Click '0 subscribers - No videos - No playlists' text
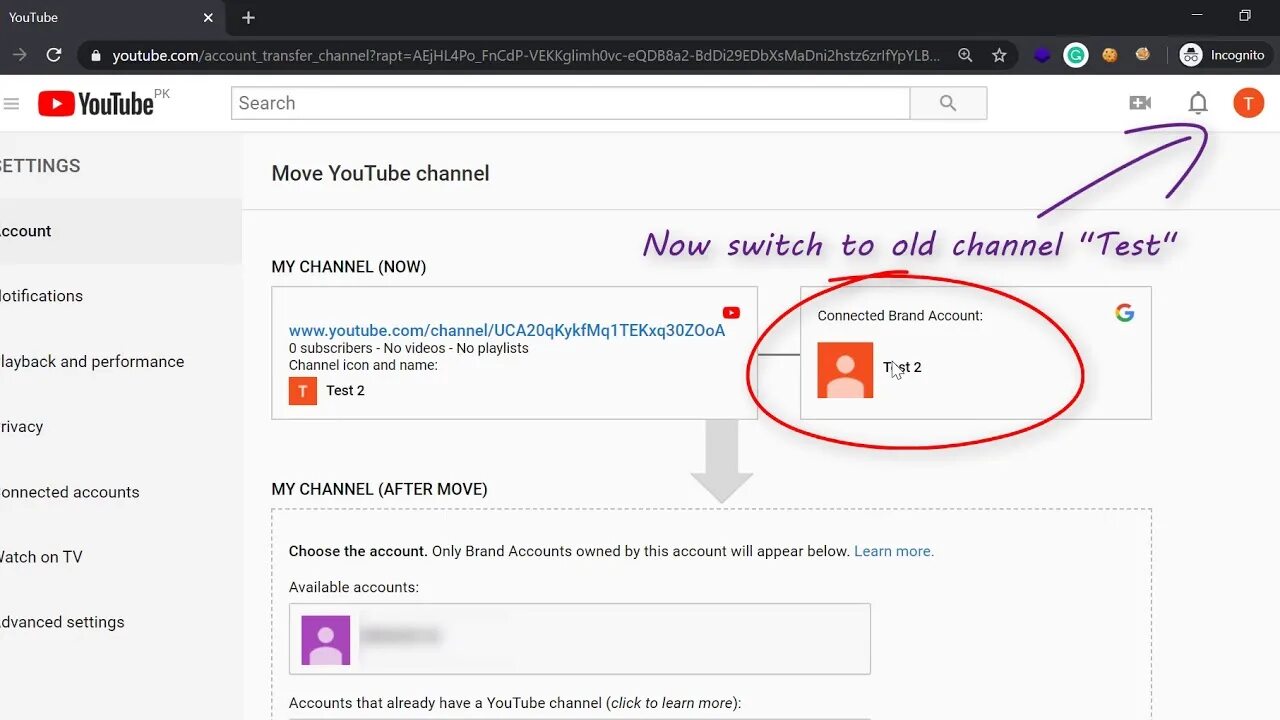The image size is (1280, 720). [x=409, y=348]
